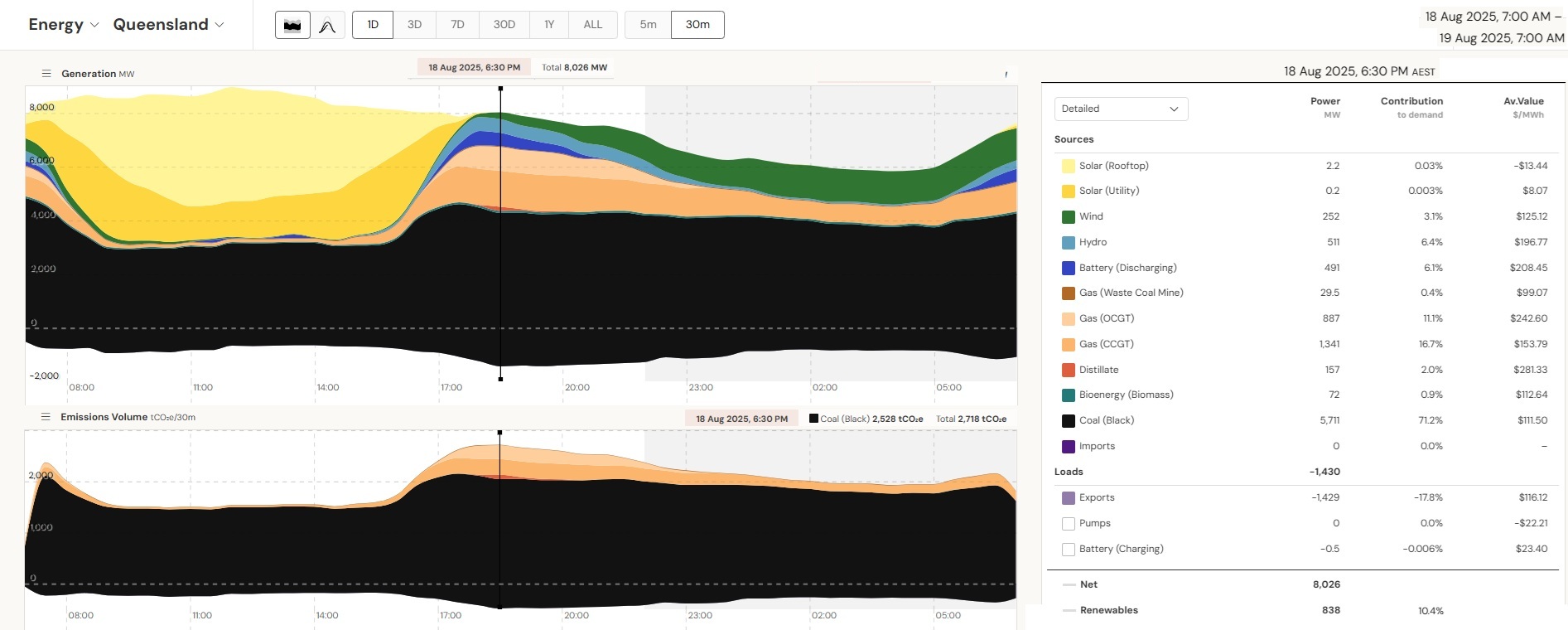Click the Battery (Discharging) blue swatch
The height and width of the screenshot is (630, 1568).
(1069, 269)
